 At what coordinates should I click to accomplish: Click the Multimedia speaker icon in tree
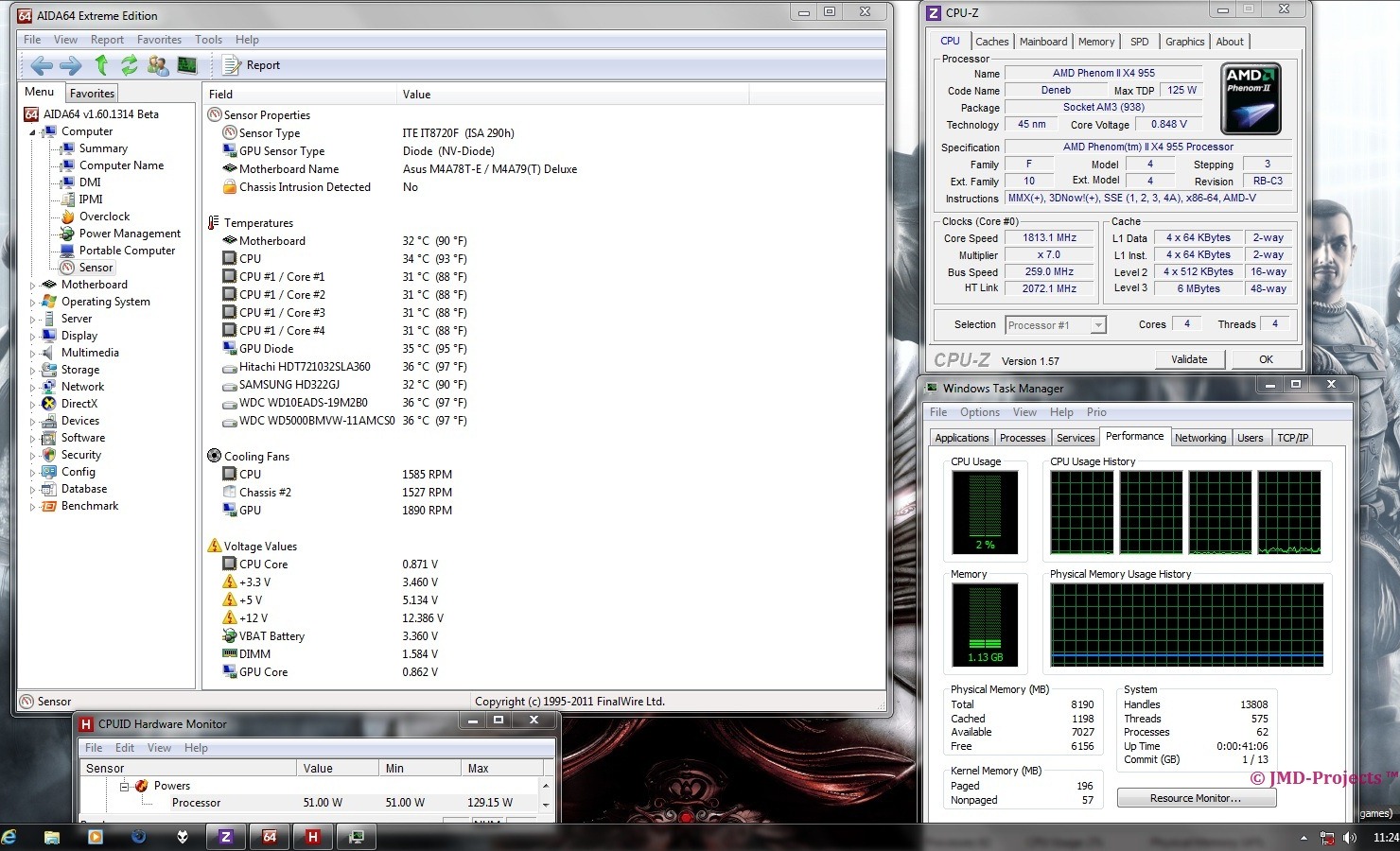point(49,353)
